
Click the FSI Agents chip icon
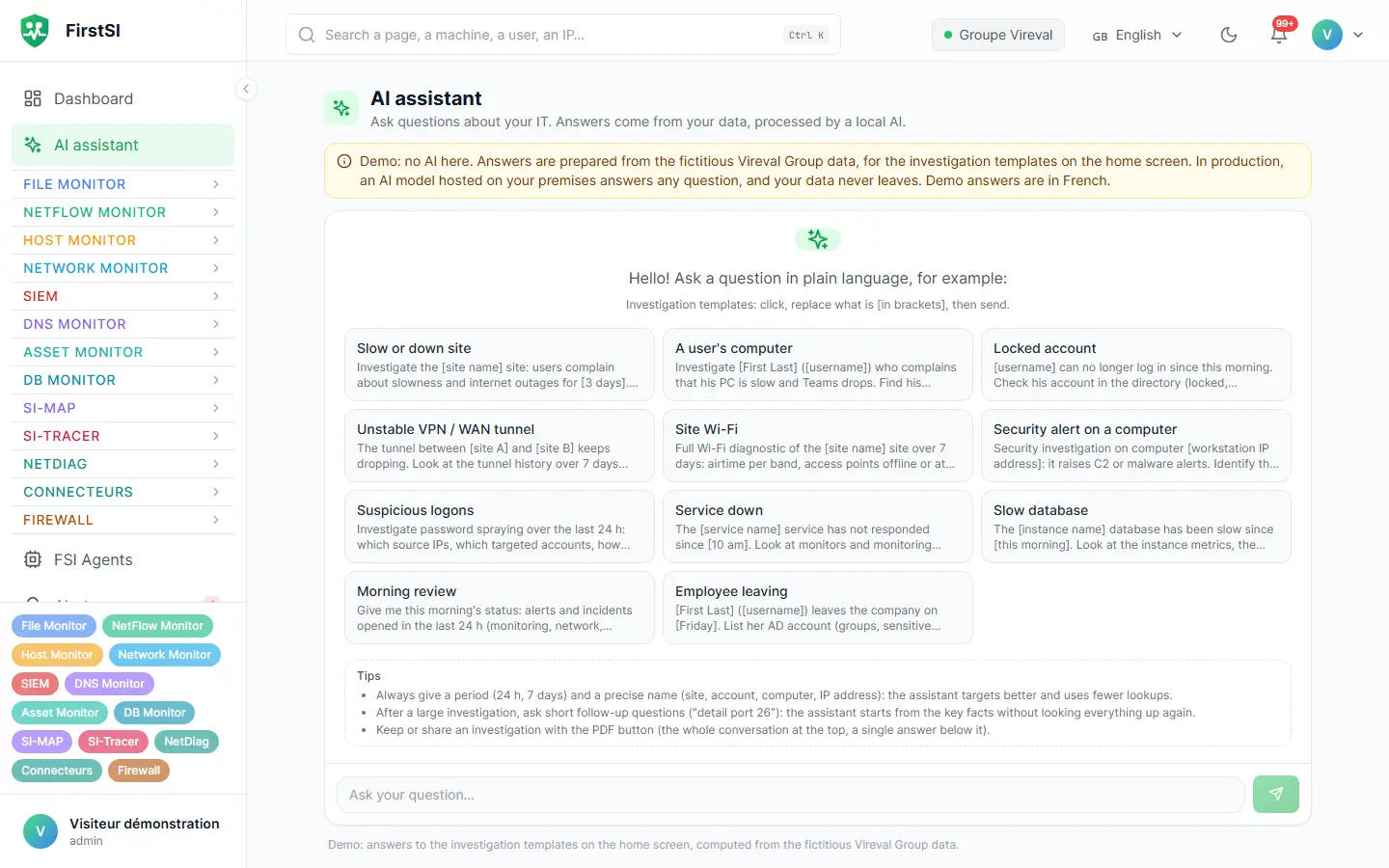pyautogui.click(x=33, y=559)
